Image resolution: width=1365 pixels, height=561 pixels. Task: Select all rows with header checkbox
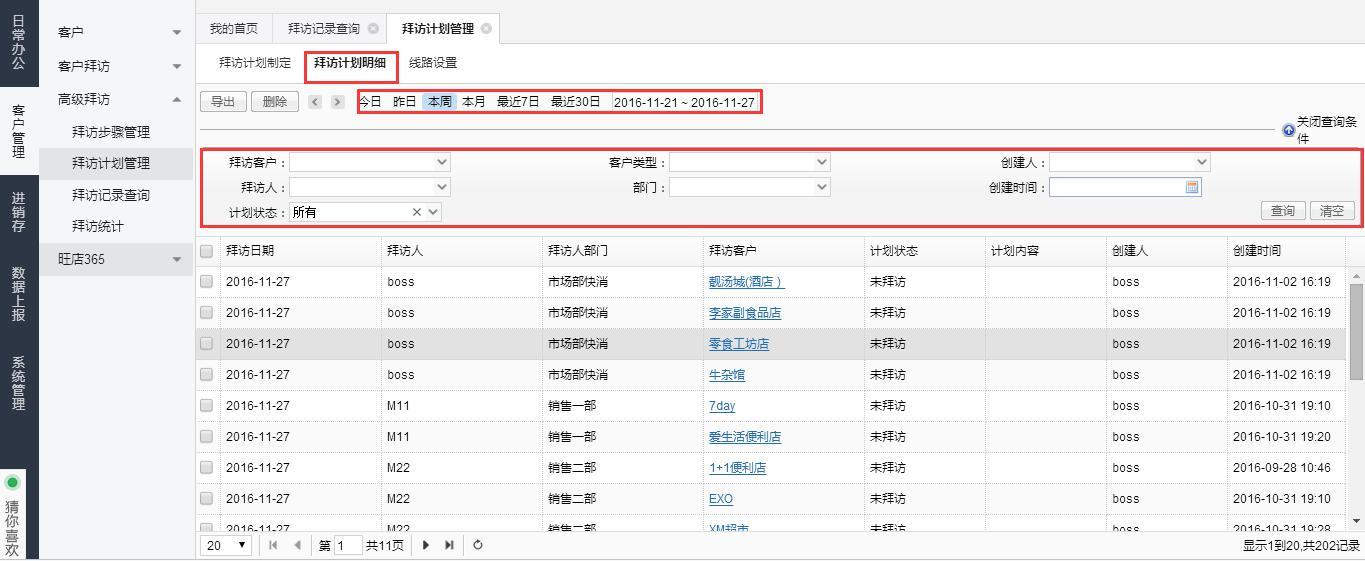[207, 251]
